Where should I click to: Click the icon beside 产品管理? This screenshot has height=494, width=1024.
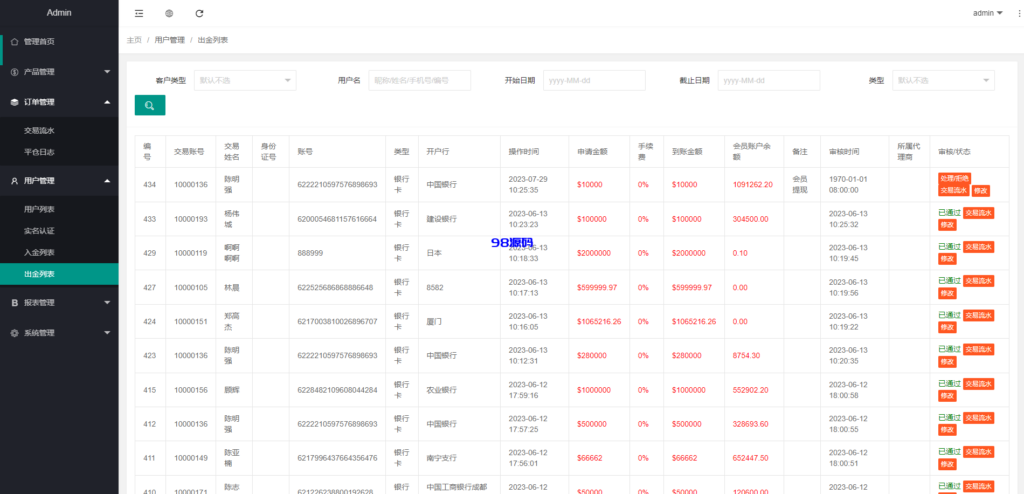pyautogui.click(x=14, y=72)
